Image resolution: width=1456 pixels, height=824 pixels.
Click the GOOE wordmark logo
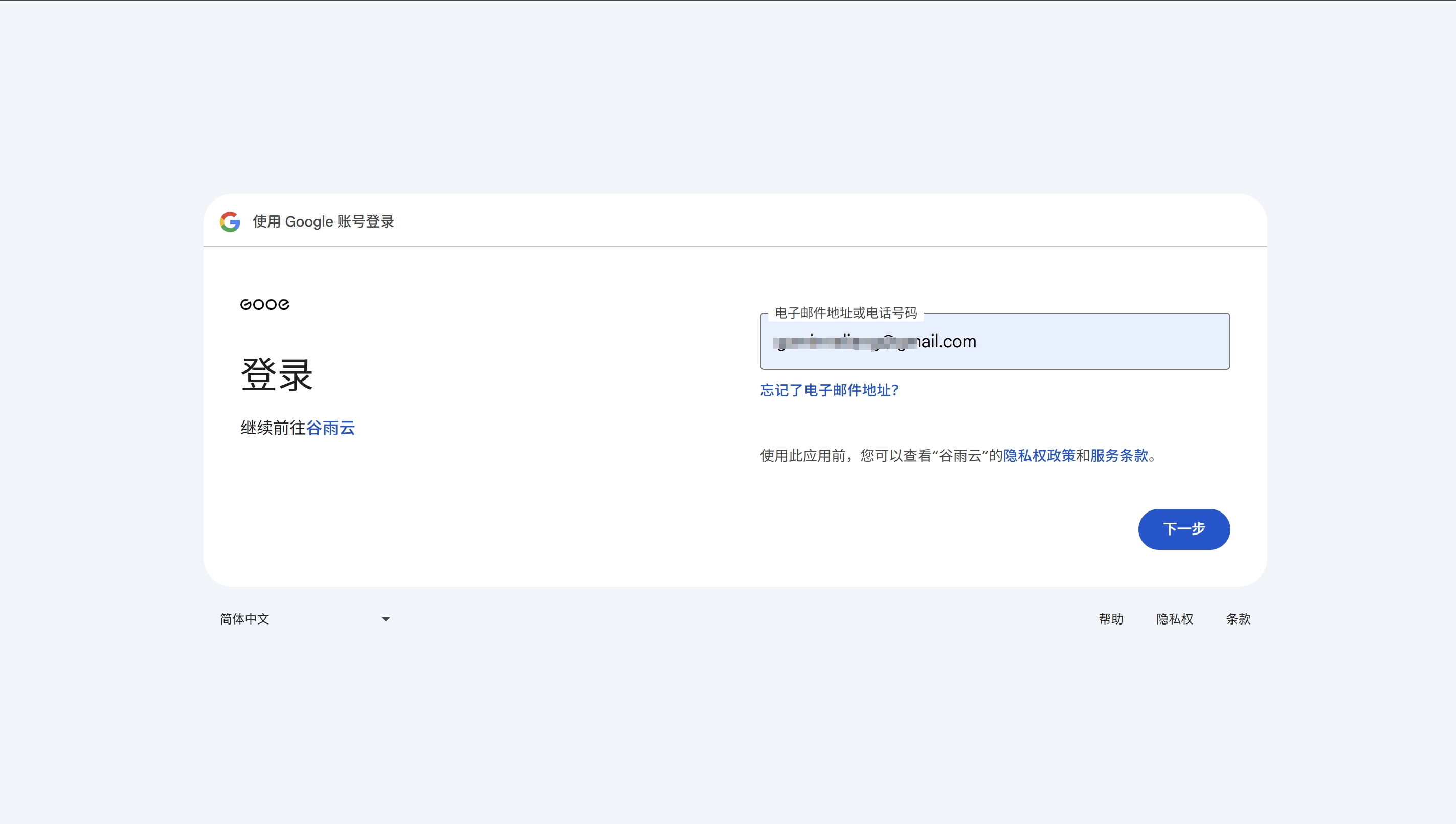tap(264, 304)
